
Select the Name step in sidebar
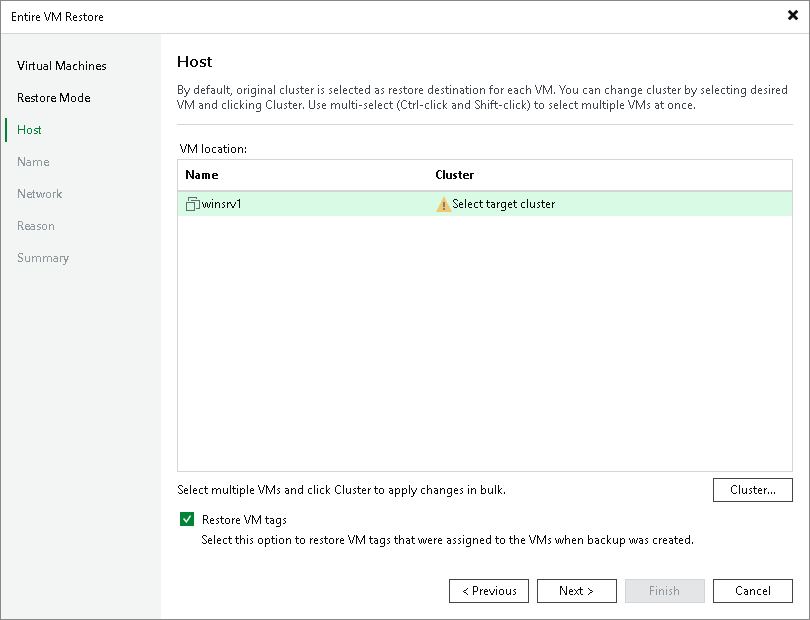click(x=33, y=162)
